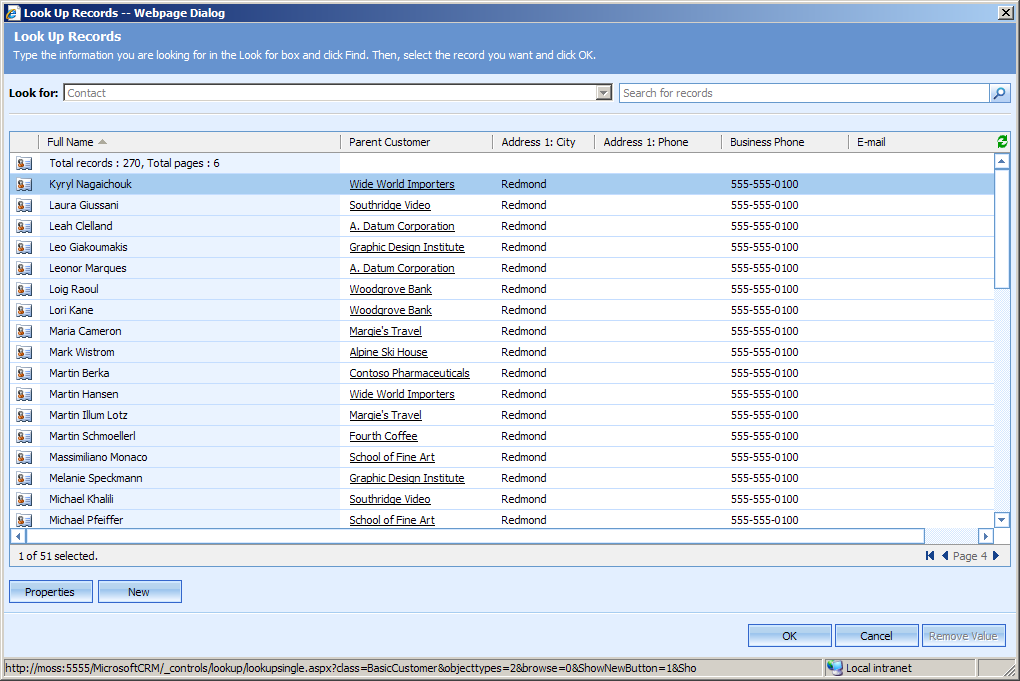Screen dimensions: 1020x681
Task: Click contact icon for Laura Giussani
Action: (24, 205)
